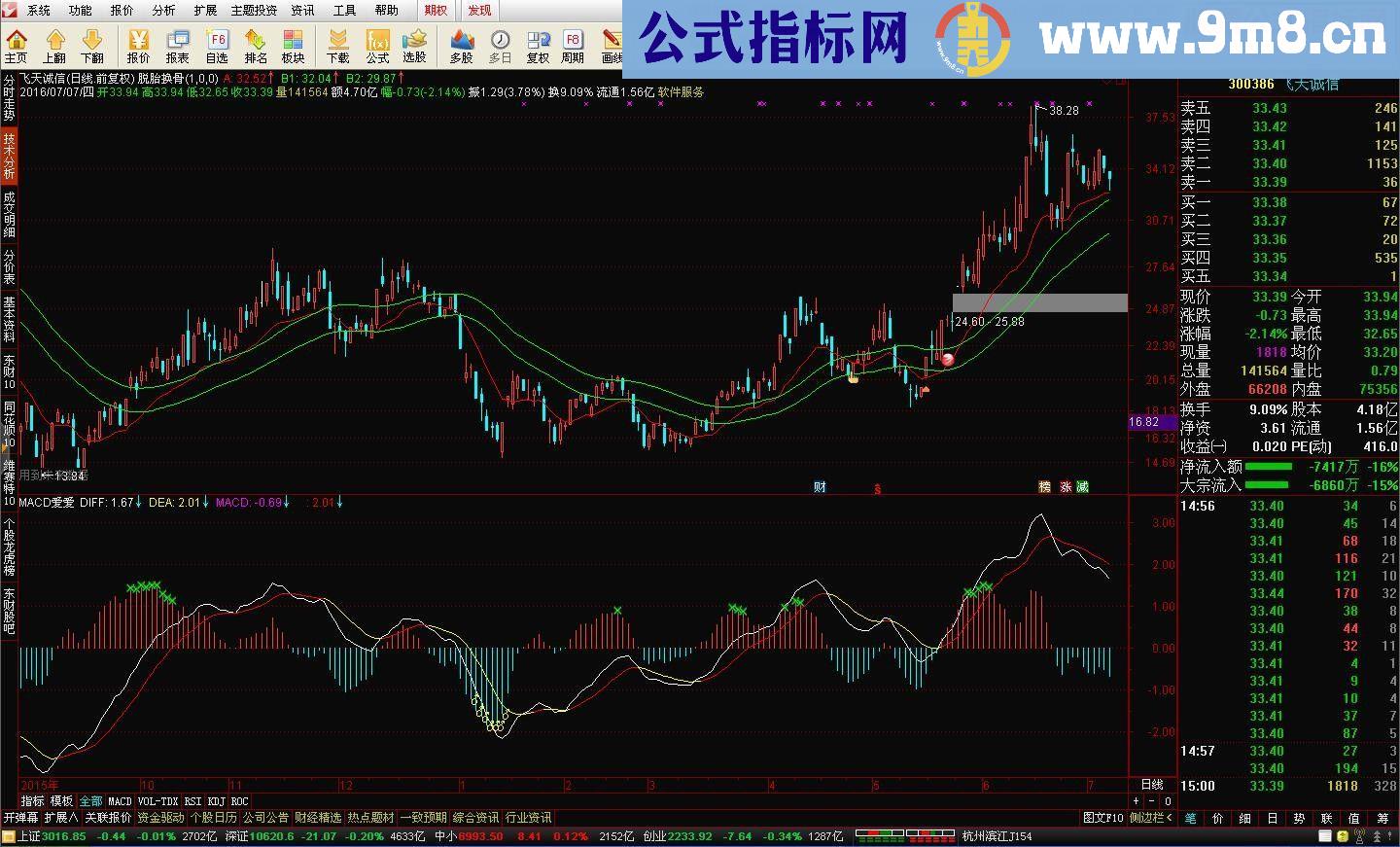Select the 成交明细 side tab

click(9, 213)
